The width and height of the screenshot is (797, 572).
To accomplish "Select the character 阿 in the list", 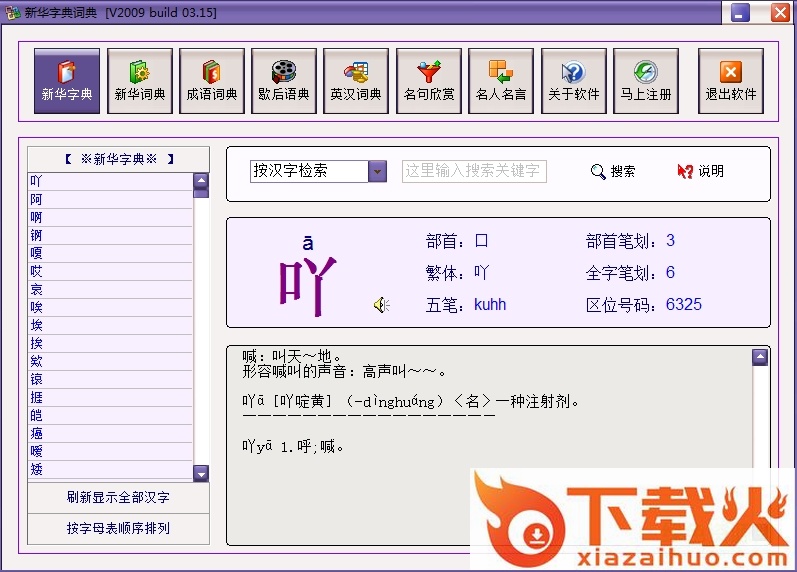I will (x=37, y=199).
